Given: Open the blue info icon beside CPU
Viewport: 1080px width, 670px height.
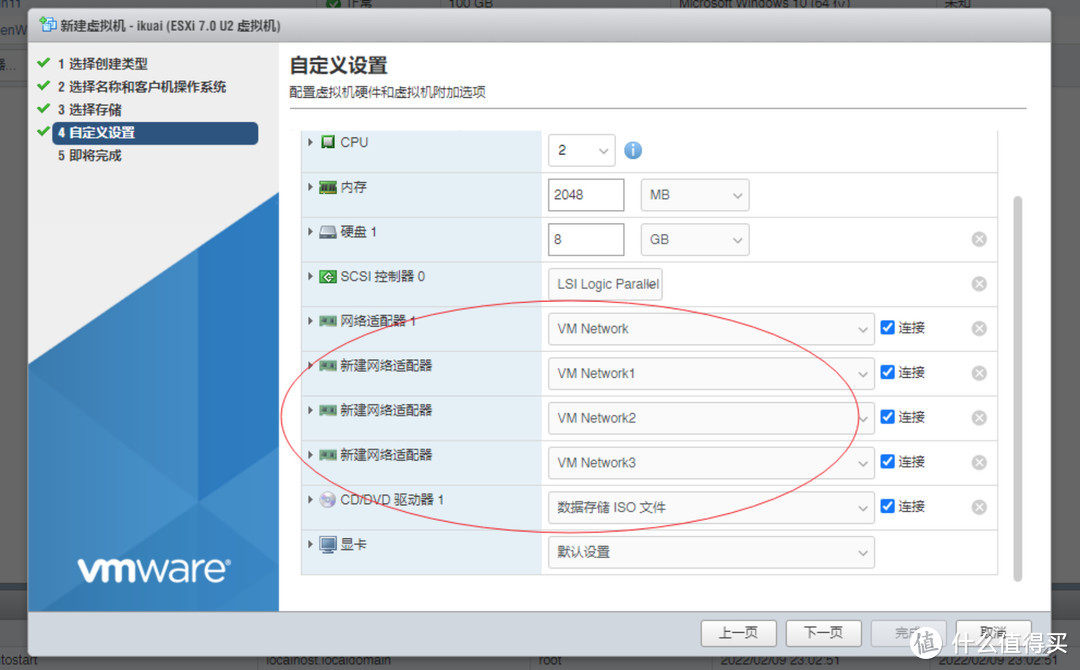Looking at the screenshot, I should coord(632,150).
